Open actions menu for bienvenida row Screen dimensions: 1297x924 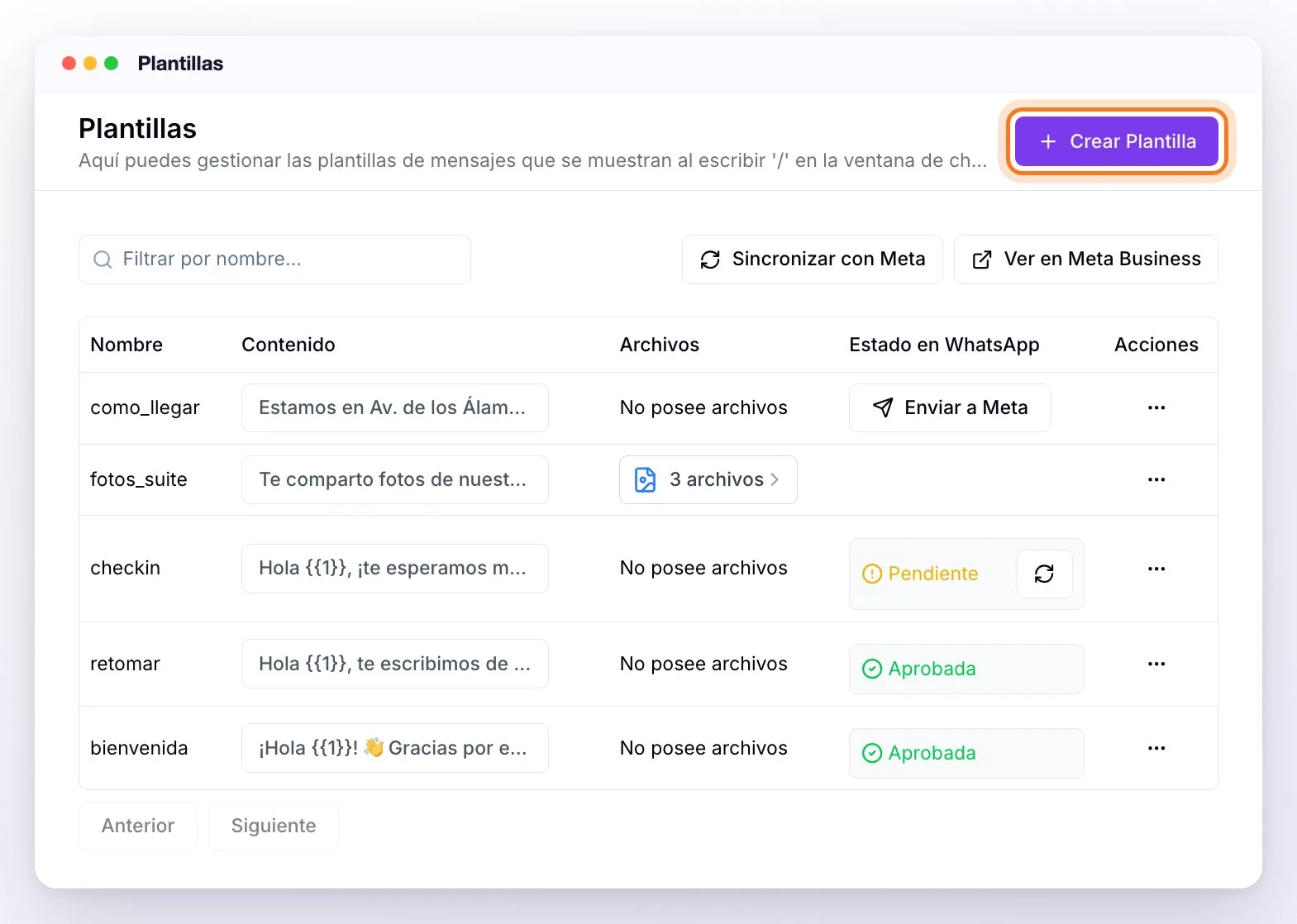tap(1156, 748)
